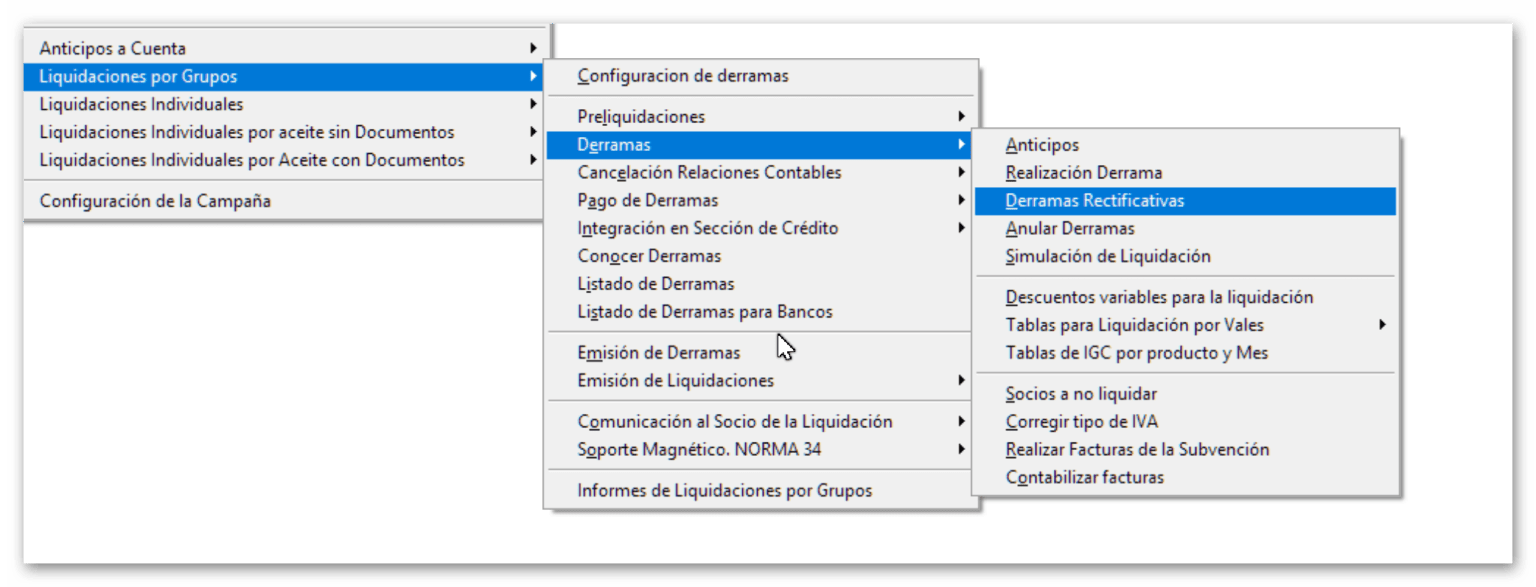Select Listado de Derramas para Bancos
This screenshot has width=1536, height=587.
click(x=704, y=312)
